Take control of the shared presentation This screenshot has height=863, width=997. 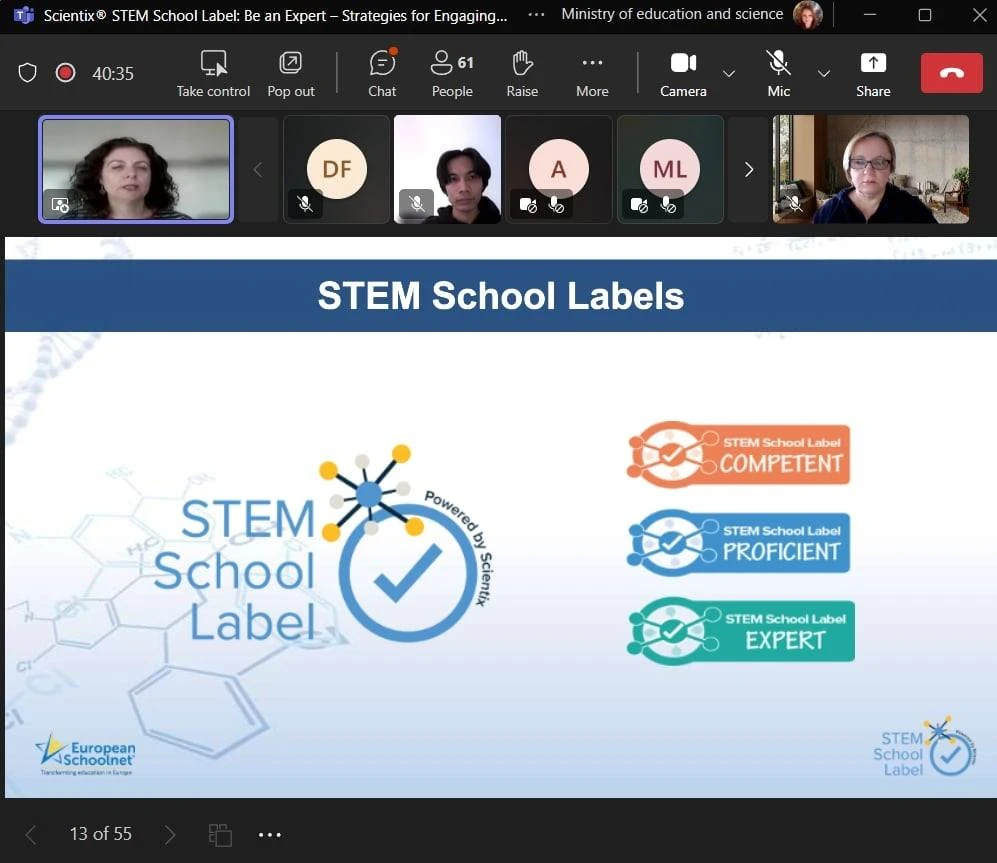[214, 74]
